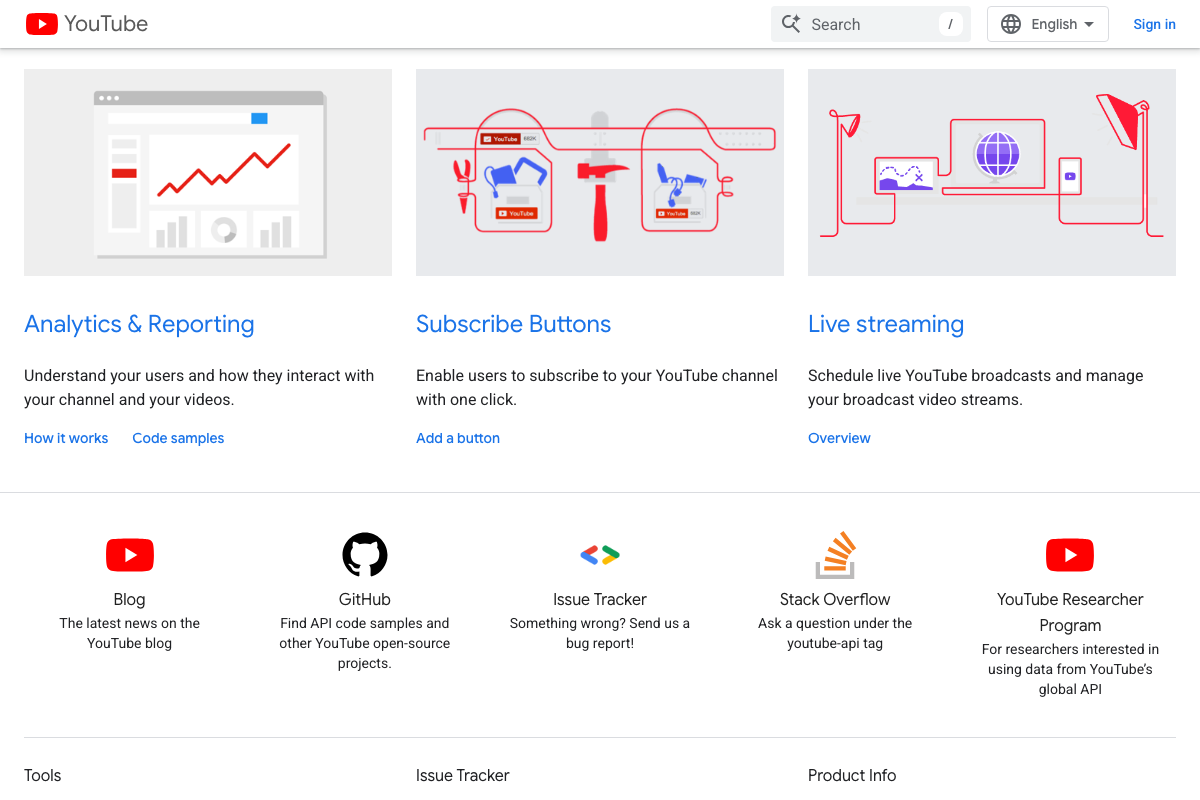Click the Stack Overflow title text
Image resolution: width=1200 pixels, height=800 pixels.
(835, 599)
